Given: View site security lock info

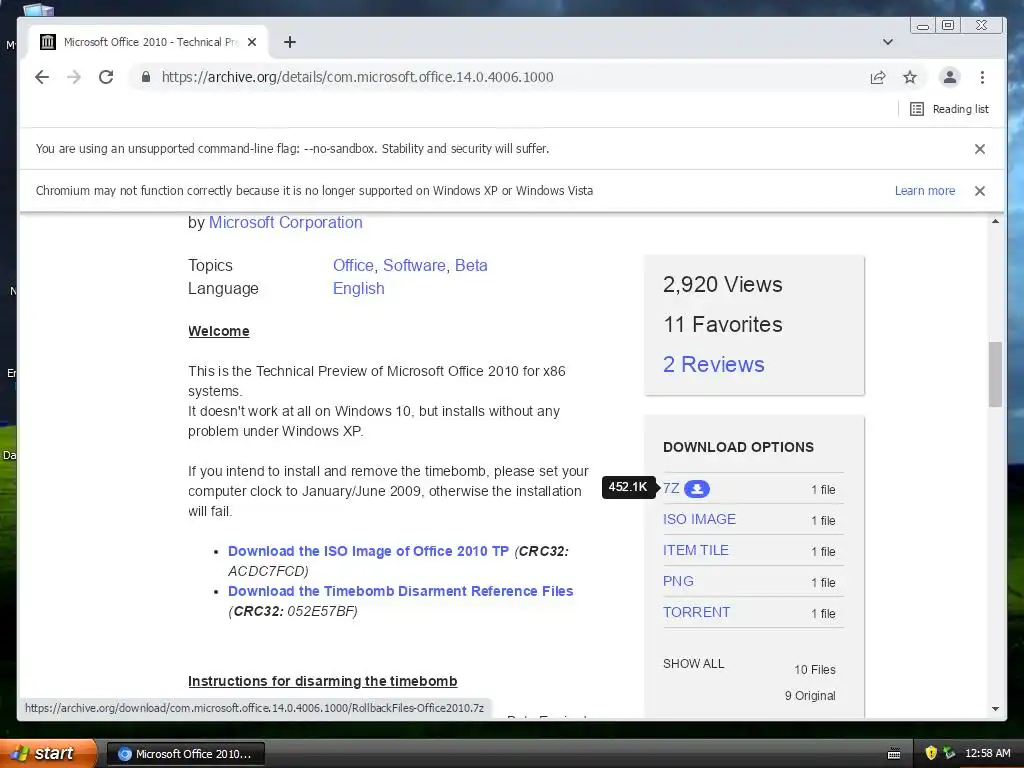Looking at the screenshot, I should point(146,77).
